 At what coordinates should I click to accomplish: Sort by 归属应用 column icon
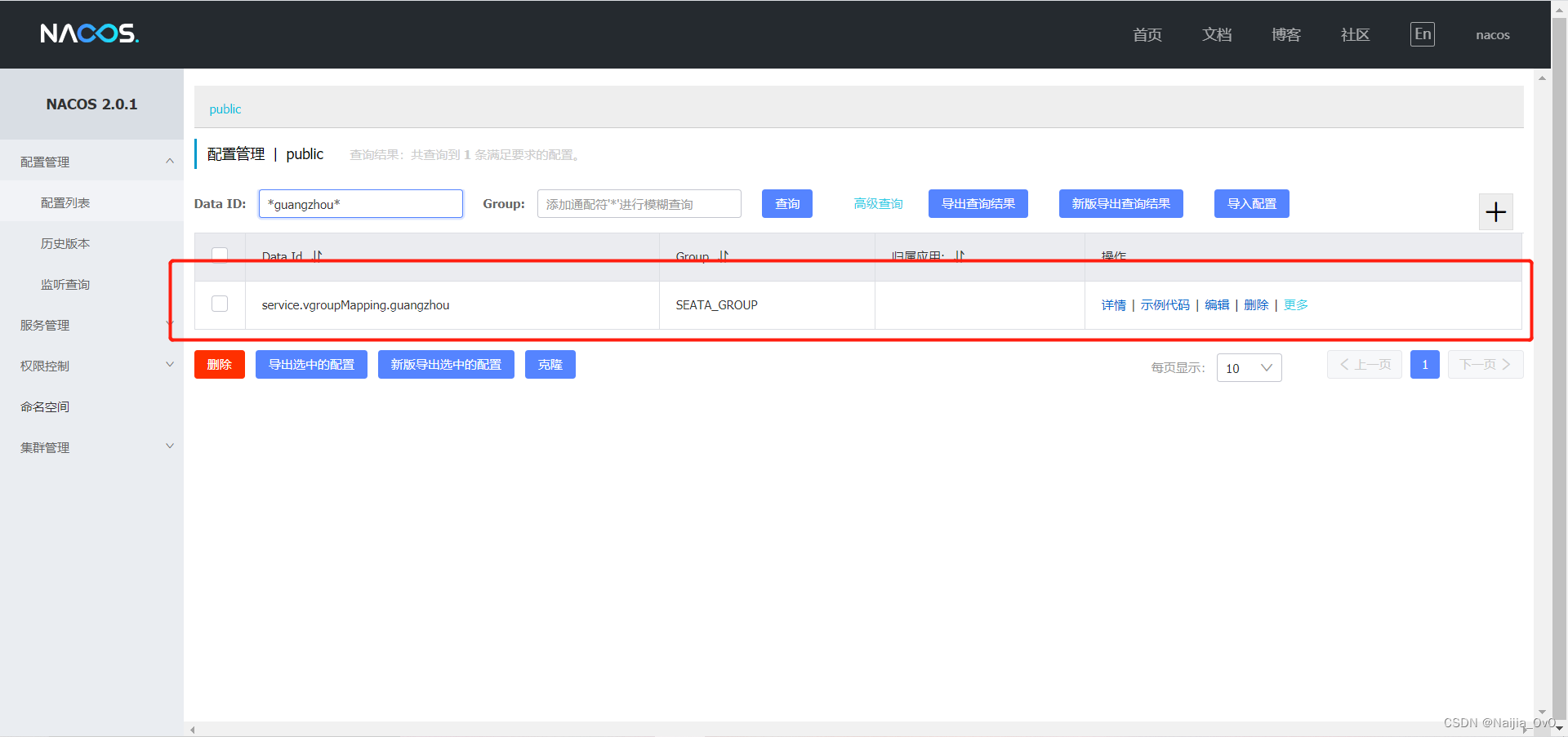[x=960, y=255]
